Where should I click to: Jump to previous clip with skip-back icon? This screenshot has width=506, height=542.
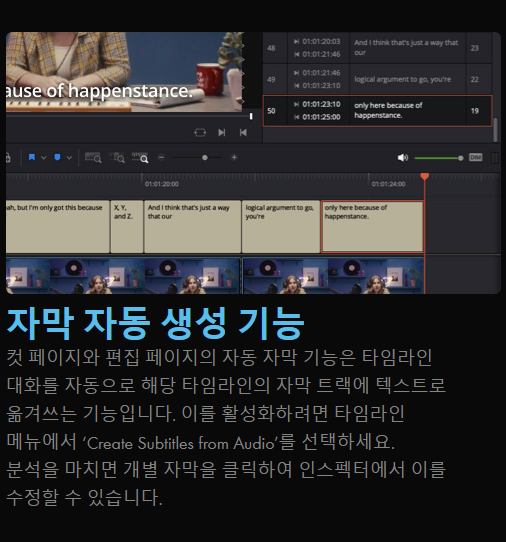pyautogui.click(x=243, y=133)
